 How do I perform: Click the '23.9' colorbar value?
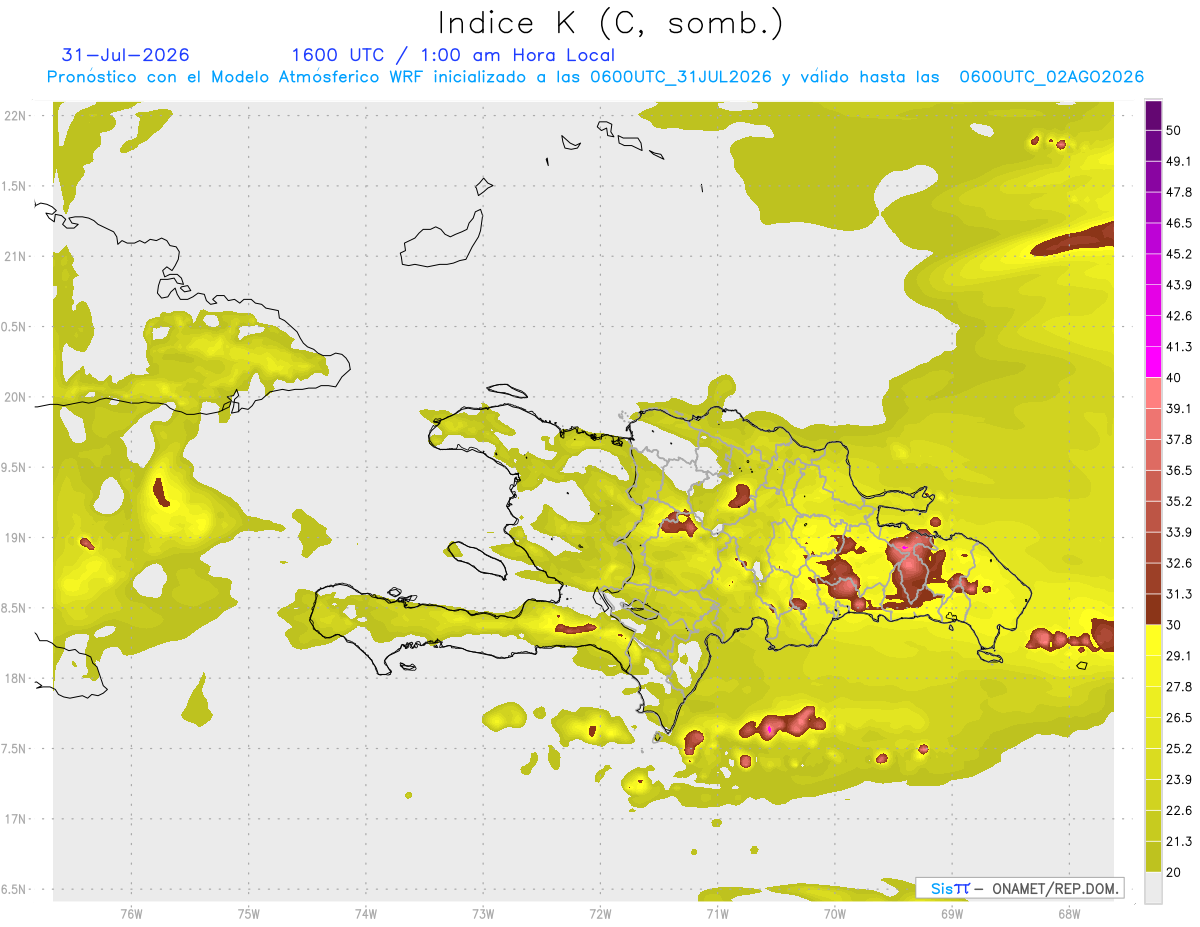coord(1179,780)
